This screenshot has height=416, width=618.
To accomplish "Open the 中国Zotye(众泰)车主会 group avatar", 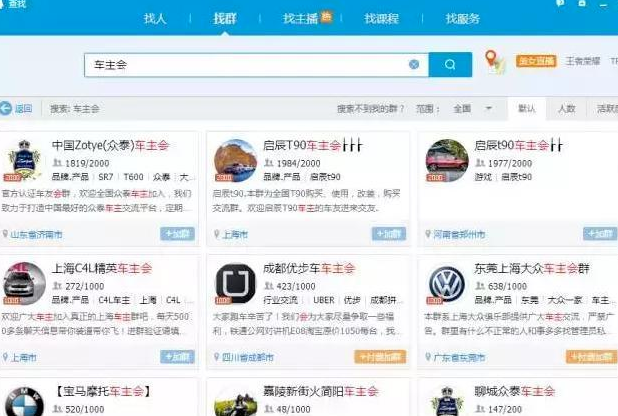I will tap(24, 160).
